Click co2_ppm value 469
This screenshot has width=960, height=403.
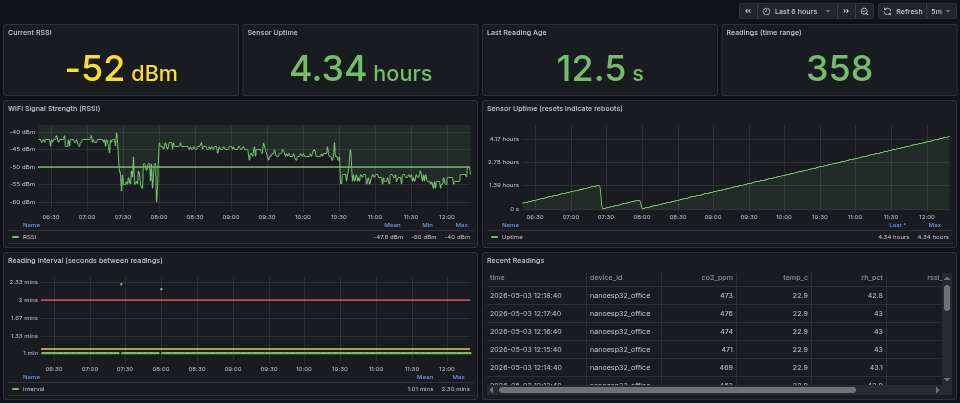(726, 367)
